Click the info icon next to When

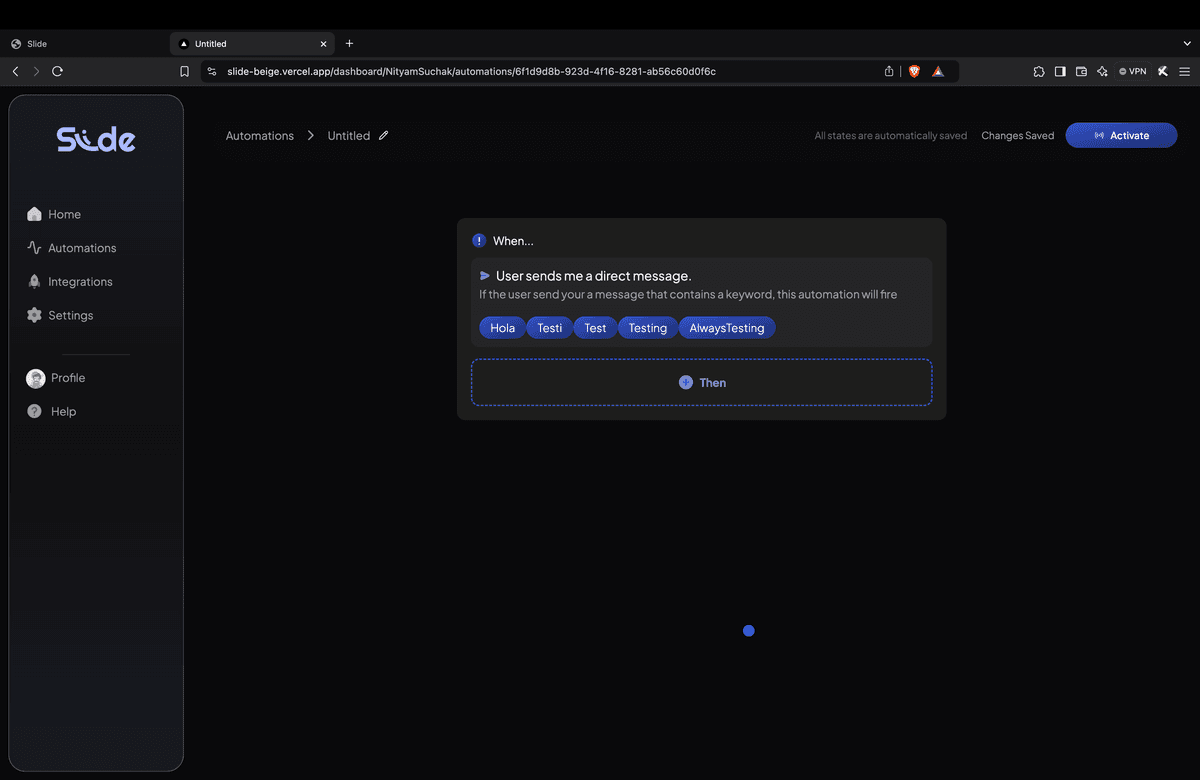(478, 240)
